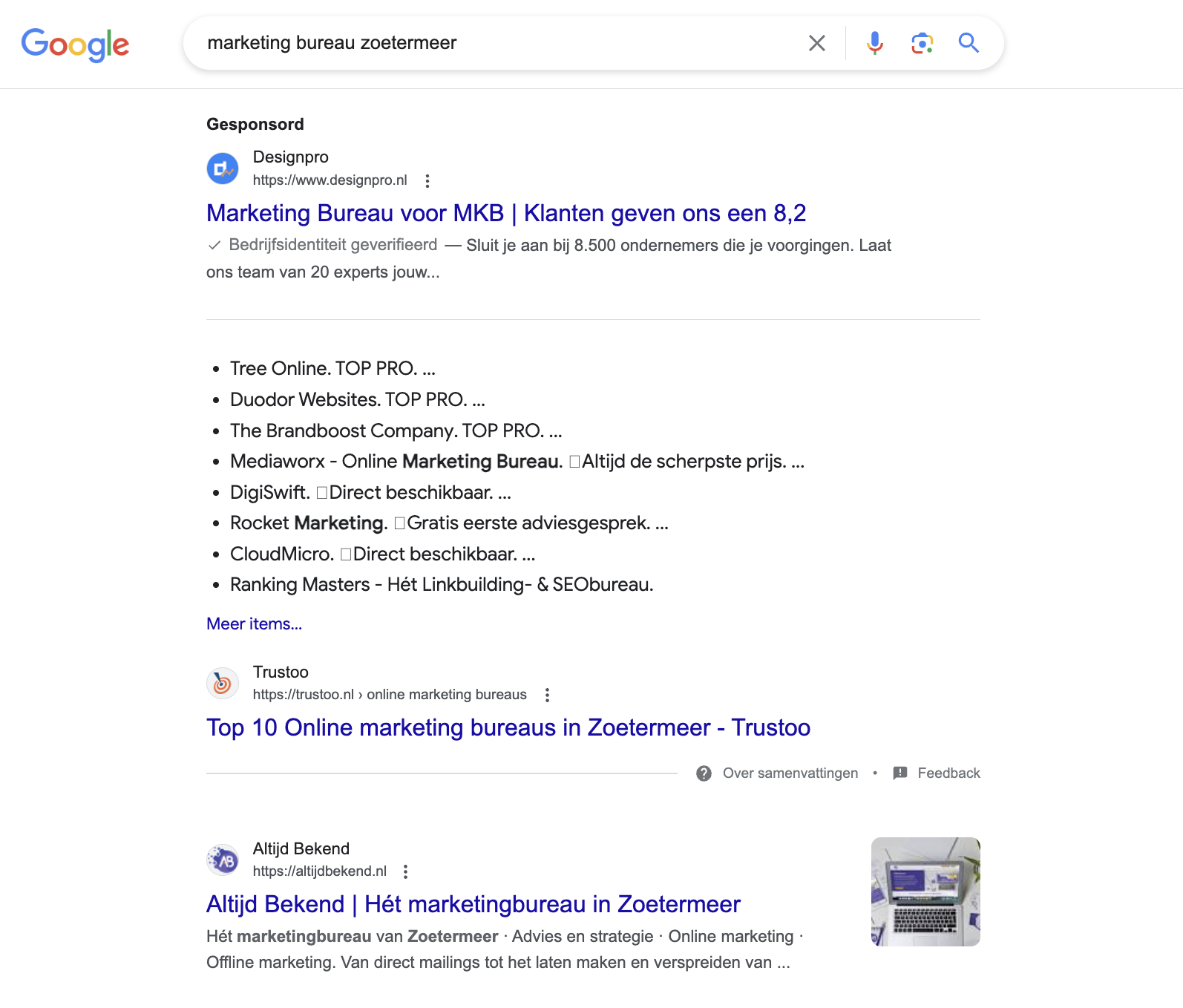Click the laptop thumbnail image
Screen dimensions: 1183x1008
(x=925, y=891)
